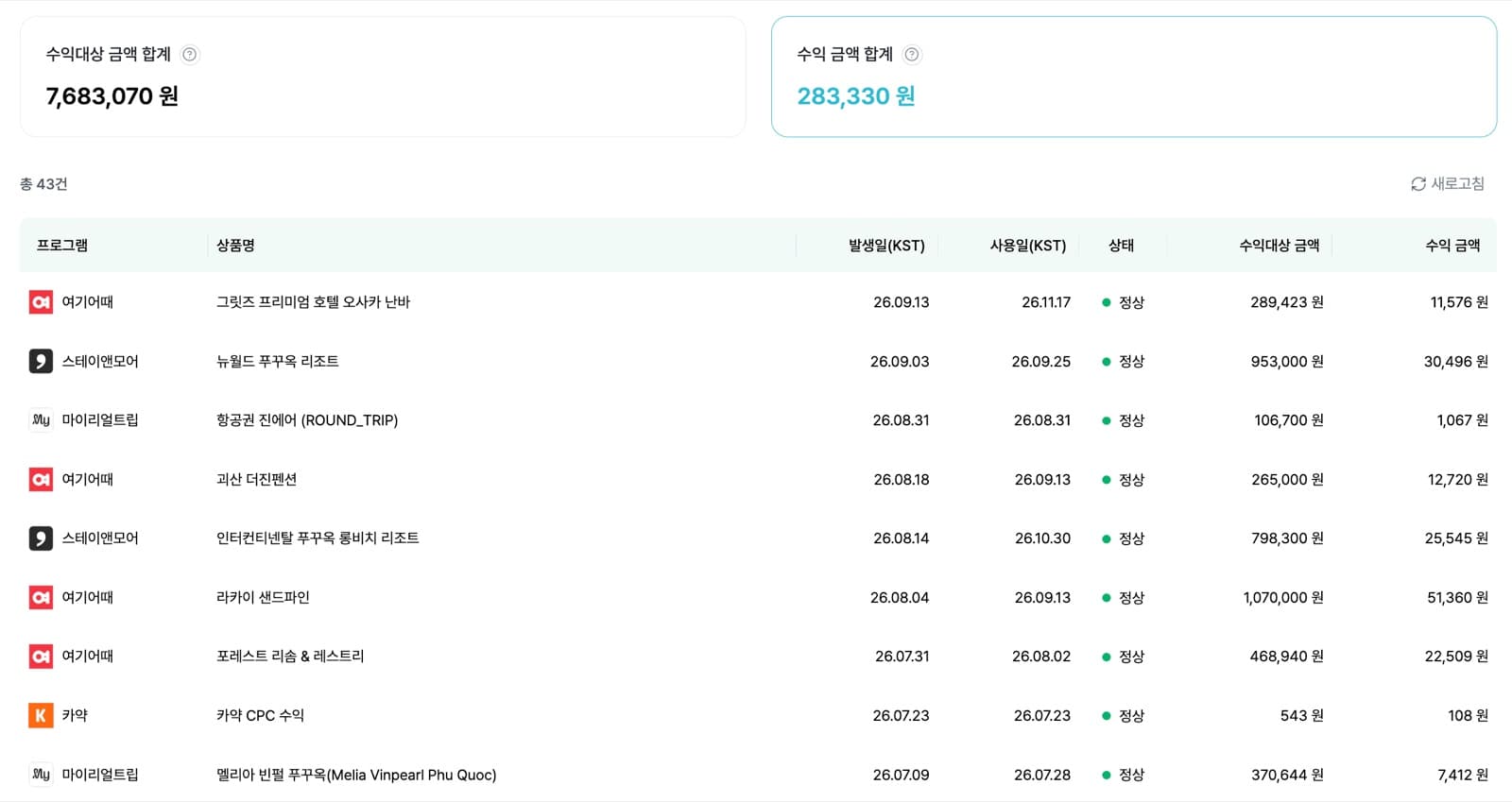Click 정상 status in 카약 CPC 수익 row
Screen dimensions: 1512x802
tap(1124, 716)
